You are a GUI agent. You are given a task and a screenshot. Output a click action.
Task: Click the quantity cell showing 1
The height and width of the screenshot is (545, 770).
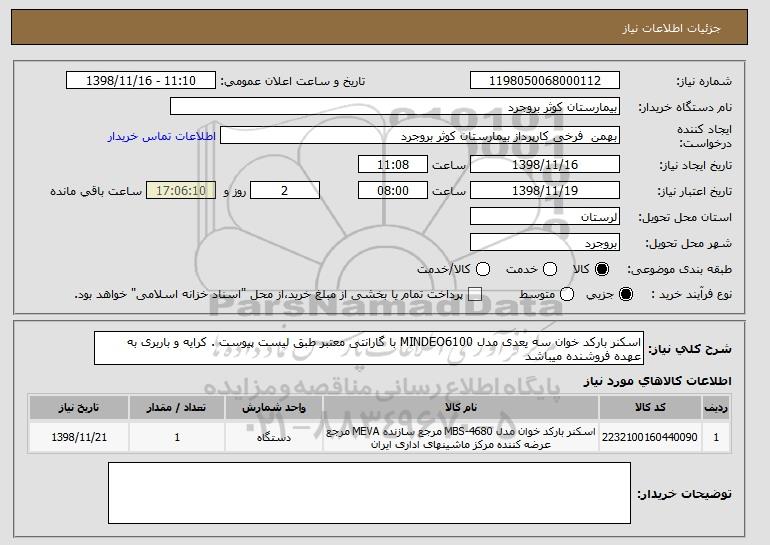(177, 437)
